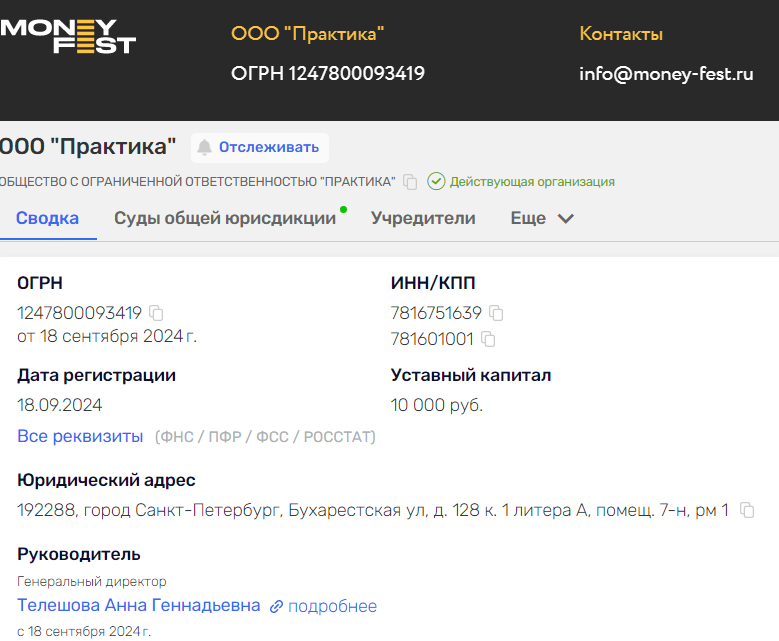The width and height of the screenshot is (779, 641).
Task: Click the bell icon in Отслеживать
Action: point(204,148)
